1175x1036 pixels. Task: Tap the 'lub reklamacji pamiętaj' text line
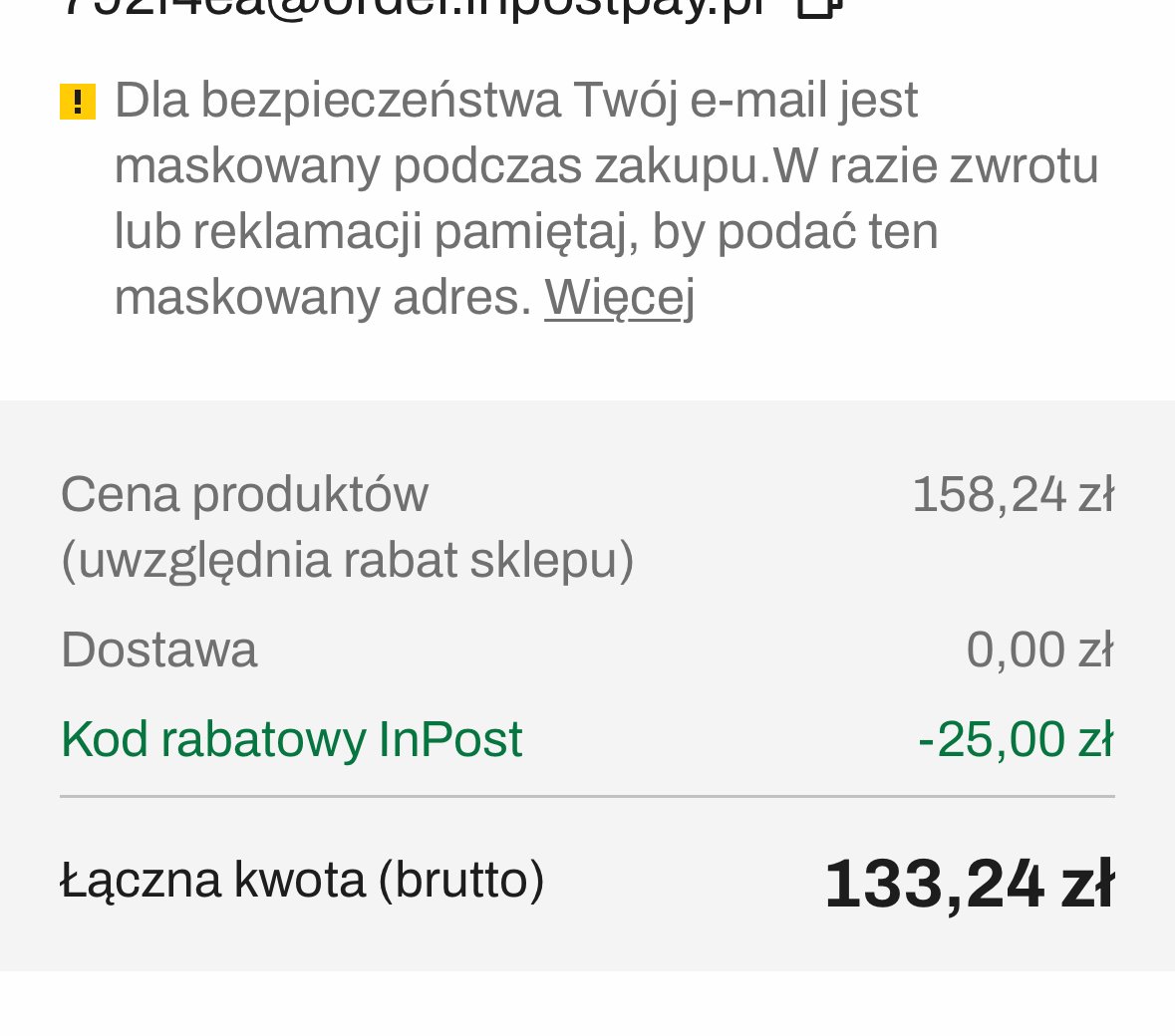click(526, 232)
